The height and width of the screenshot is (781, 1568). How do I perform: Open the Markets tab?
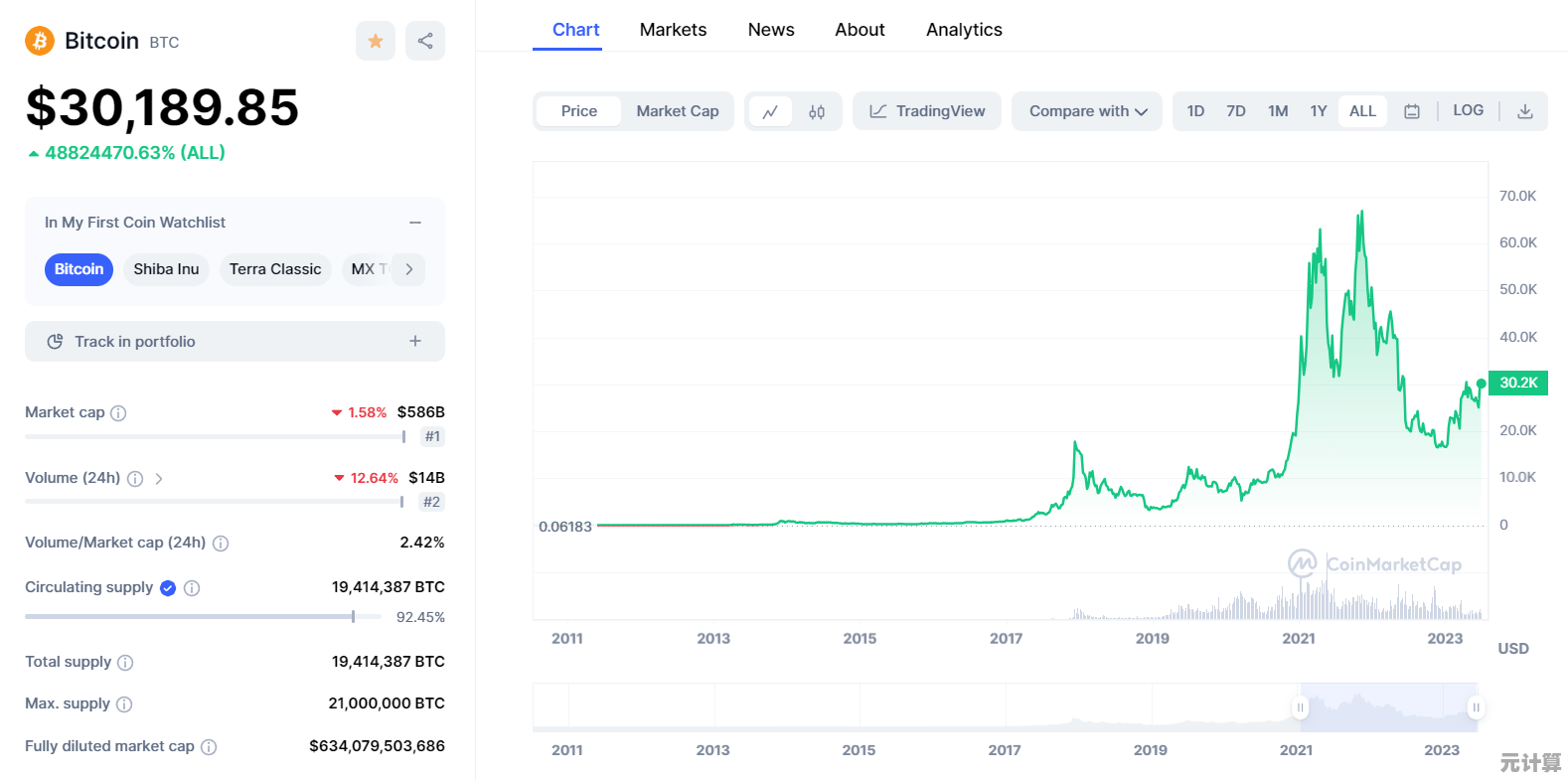(x=673, y=30)
